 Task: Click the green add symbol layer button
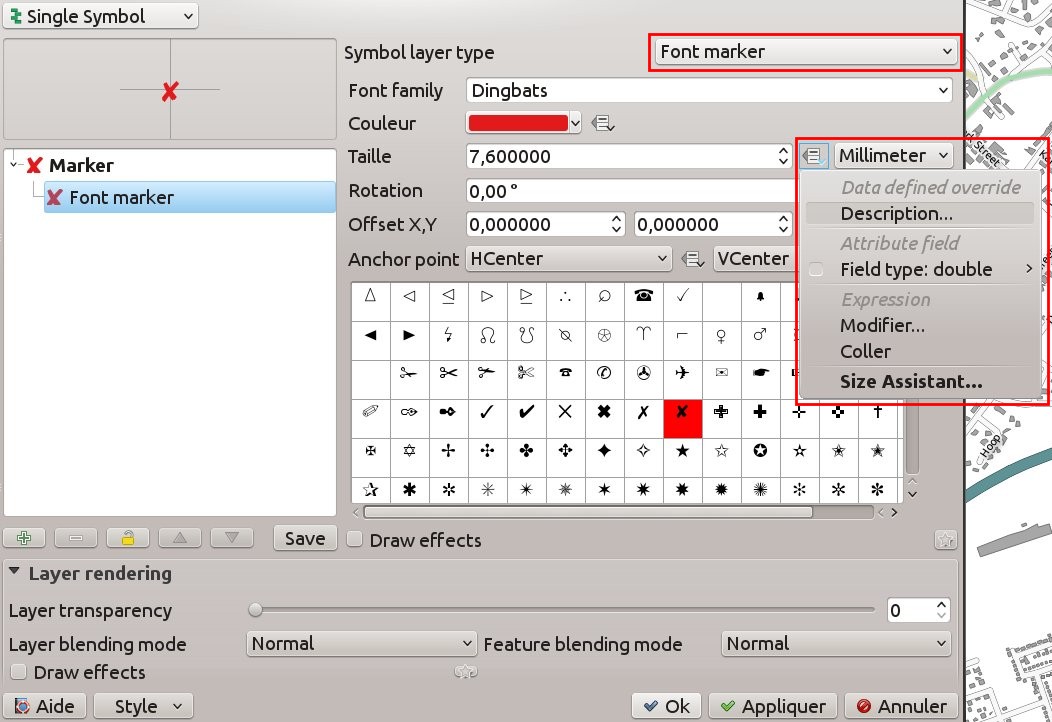tap(24, 538)
